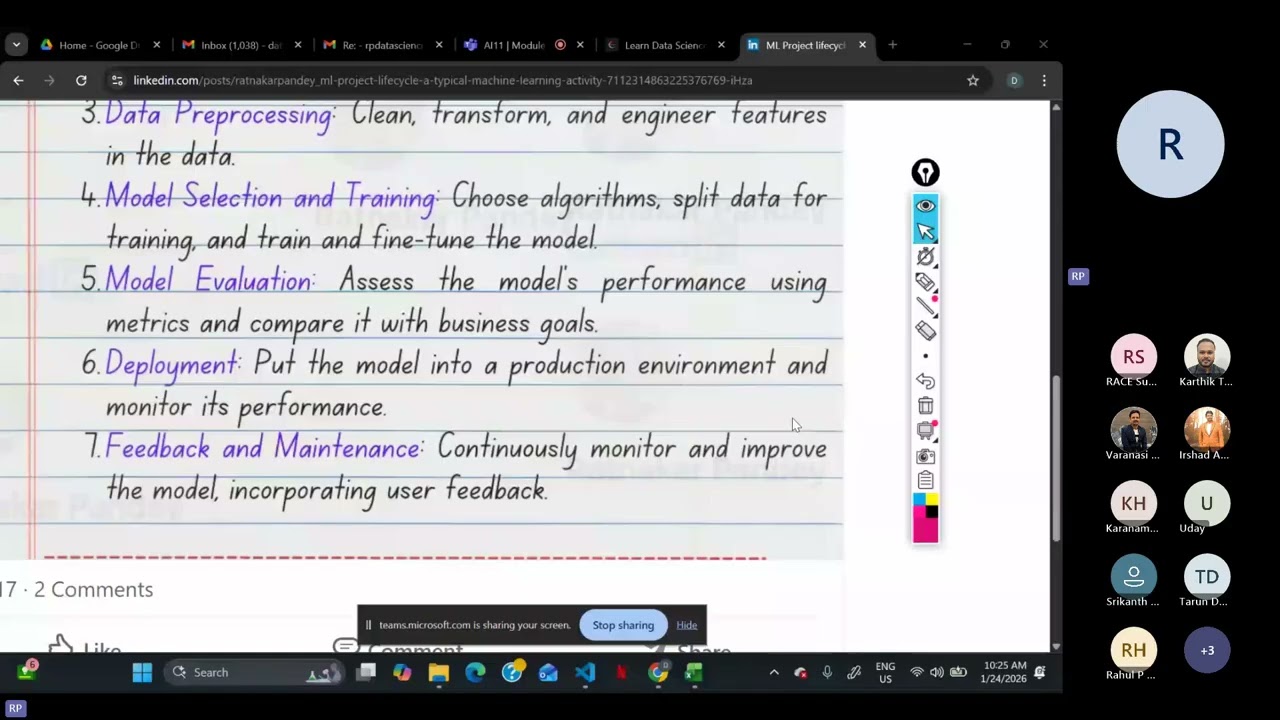The width and height of the screenshot is (1280, 720).
Task: Select participant Irshad A... video tile
Action: click(1207, 430)
